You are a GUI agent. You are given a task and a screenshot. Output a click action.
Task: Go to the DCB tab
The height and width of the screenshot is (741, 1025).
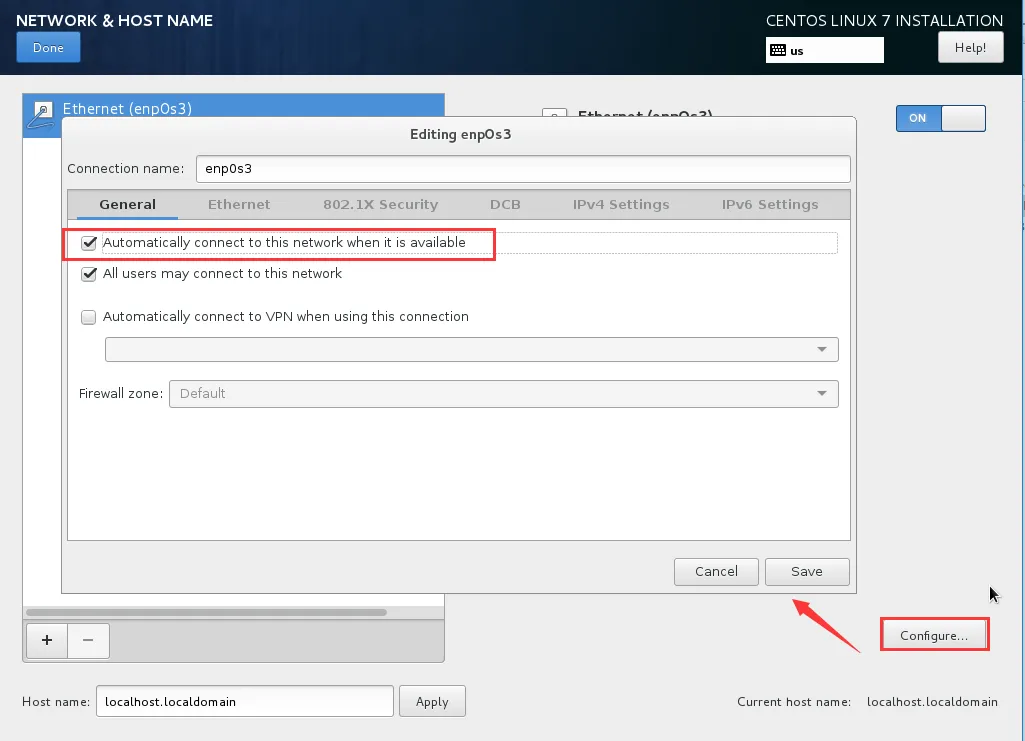(x=505, y=205)
